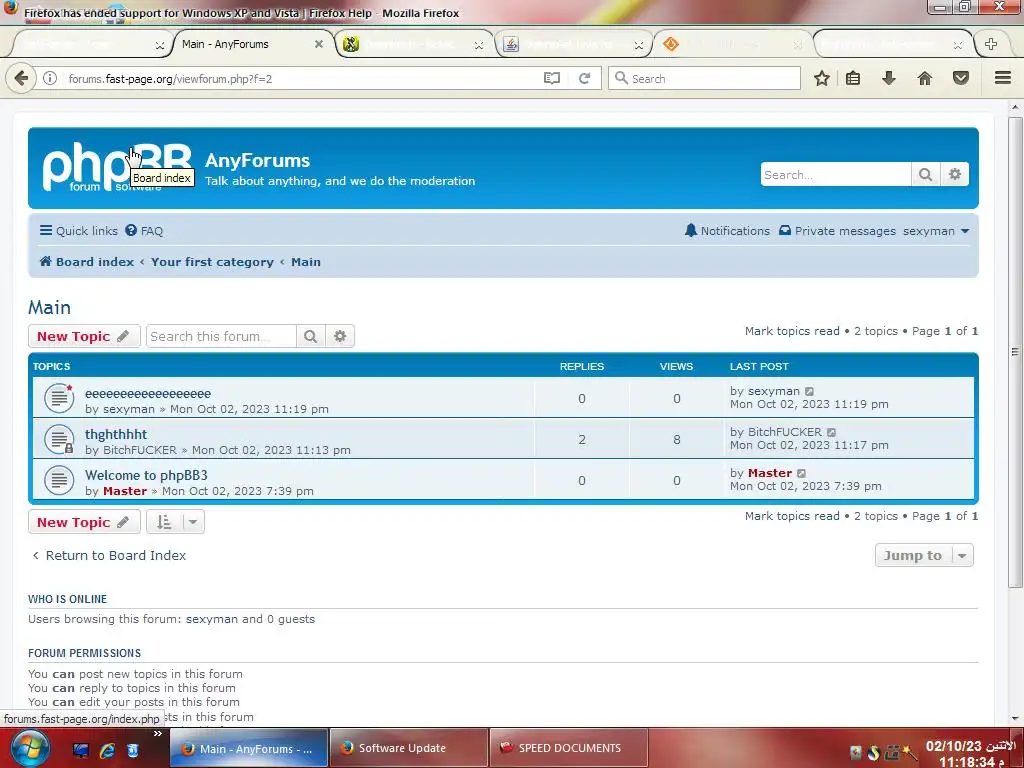Open the Pocket icon in toolbar
Viewport: 1024px width, 768px height.
point(961,79)
